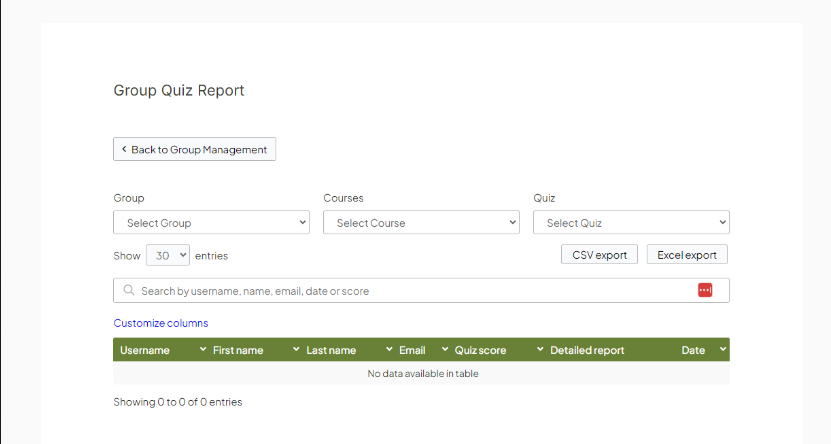Viewport: 831px width, 444px height.
Task: Click the sort arrow for Date column
Action: pos(722,350)
